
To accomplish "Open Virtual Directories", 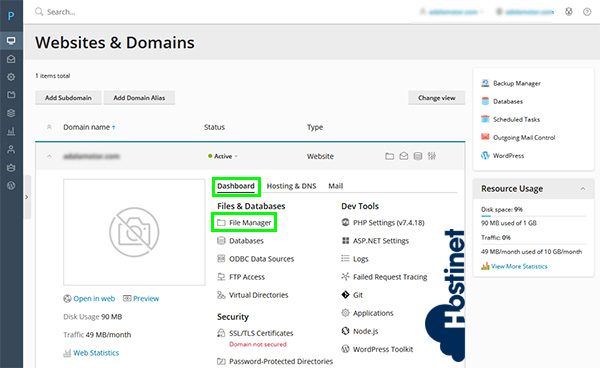I will coord(253,295).
